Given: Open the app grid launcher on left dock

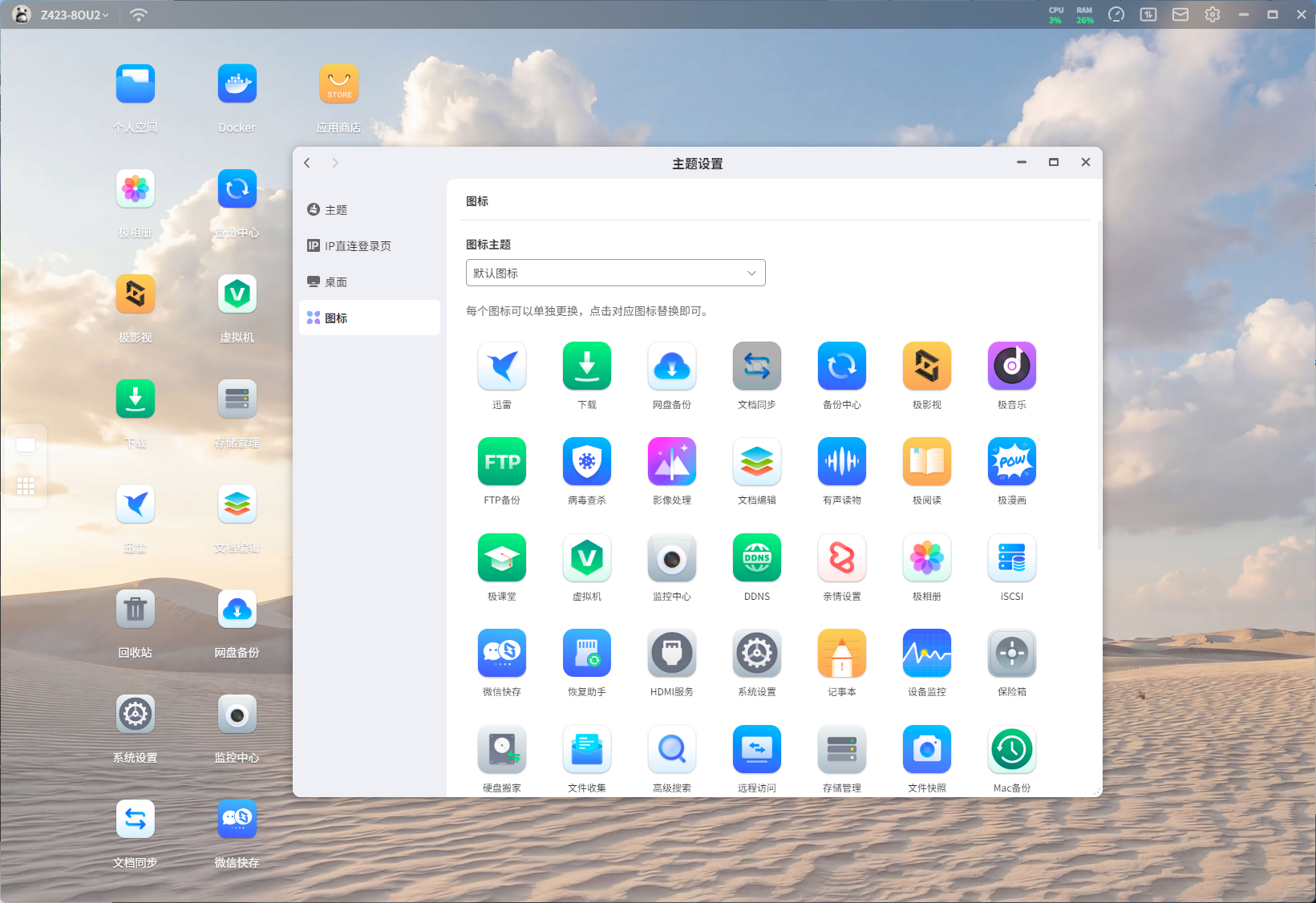Looking at the screenshot, I should (x=26, y=486).
